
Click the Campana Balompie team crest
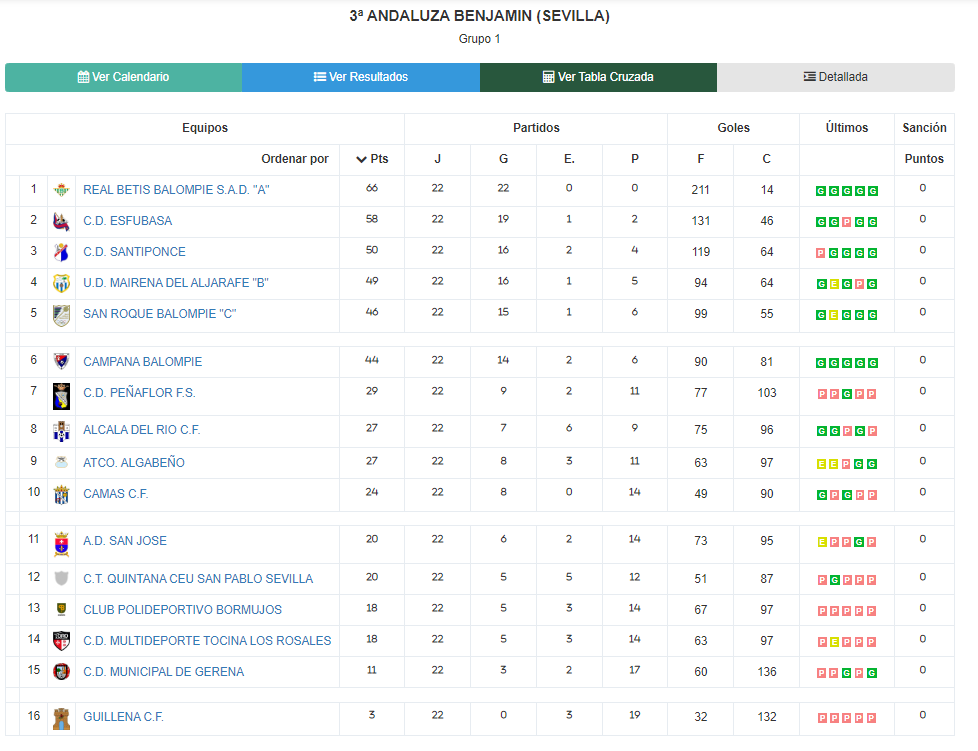[61, 361]
